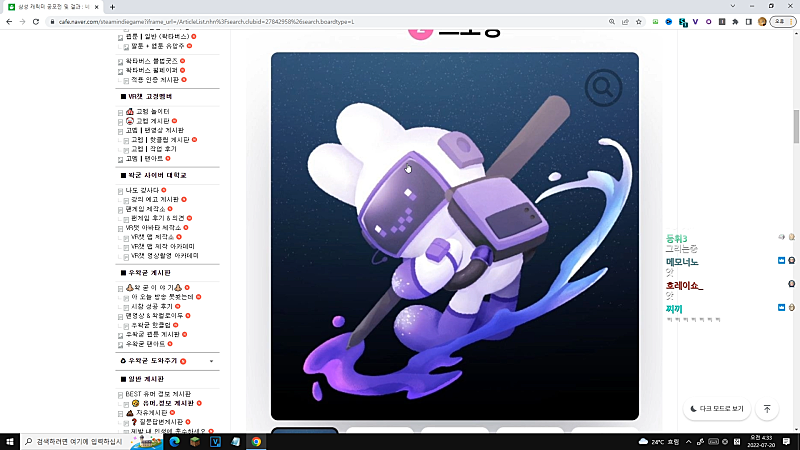Click the taskbar weather widget
Screen dimensions: 800x450
pyautogui.click(x=659, y=442)
